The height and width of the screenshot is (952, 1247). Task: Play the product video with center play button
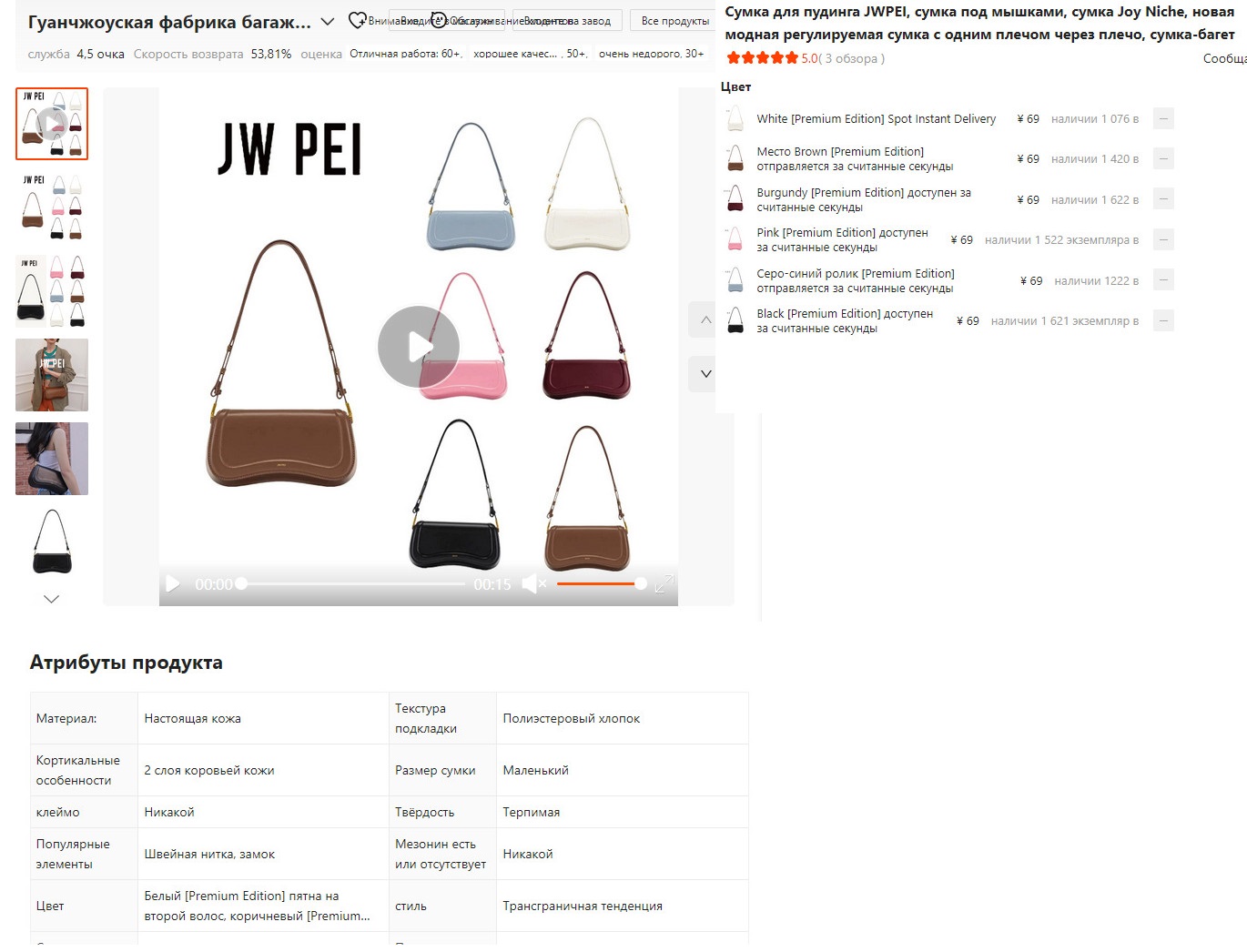[419, 347]
